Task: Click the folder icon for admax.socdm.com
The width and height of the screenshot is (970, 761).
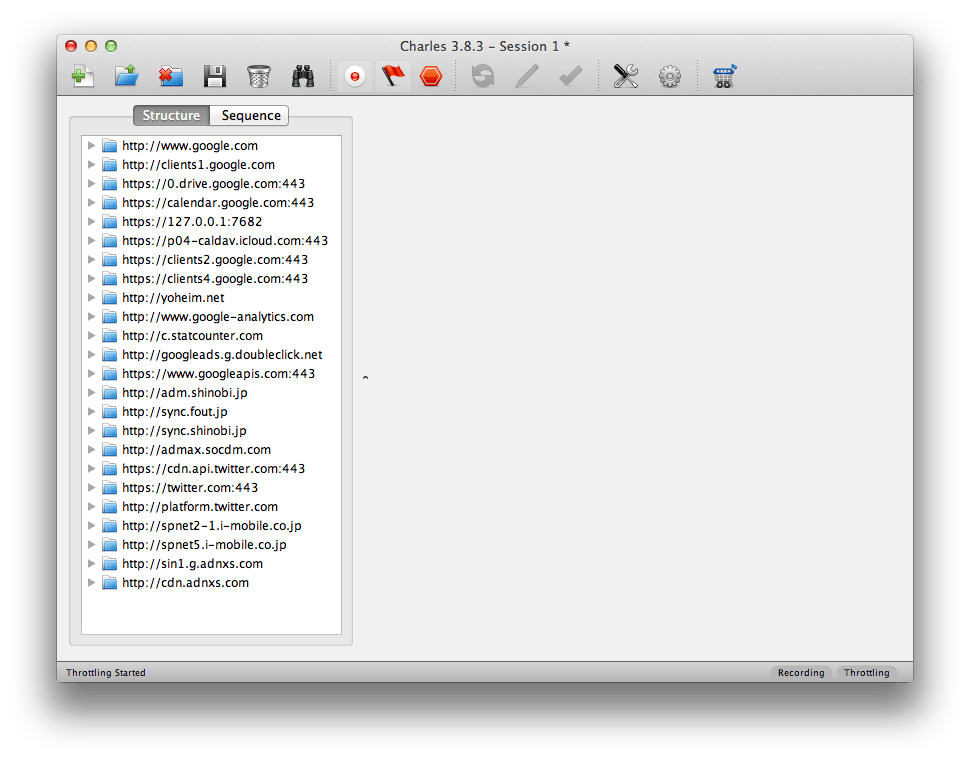Action: pos(109,449)
